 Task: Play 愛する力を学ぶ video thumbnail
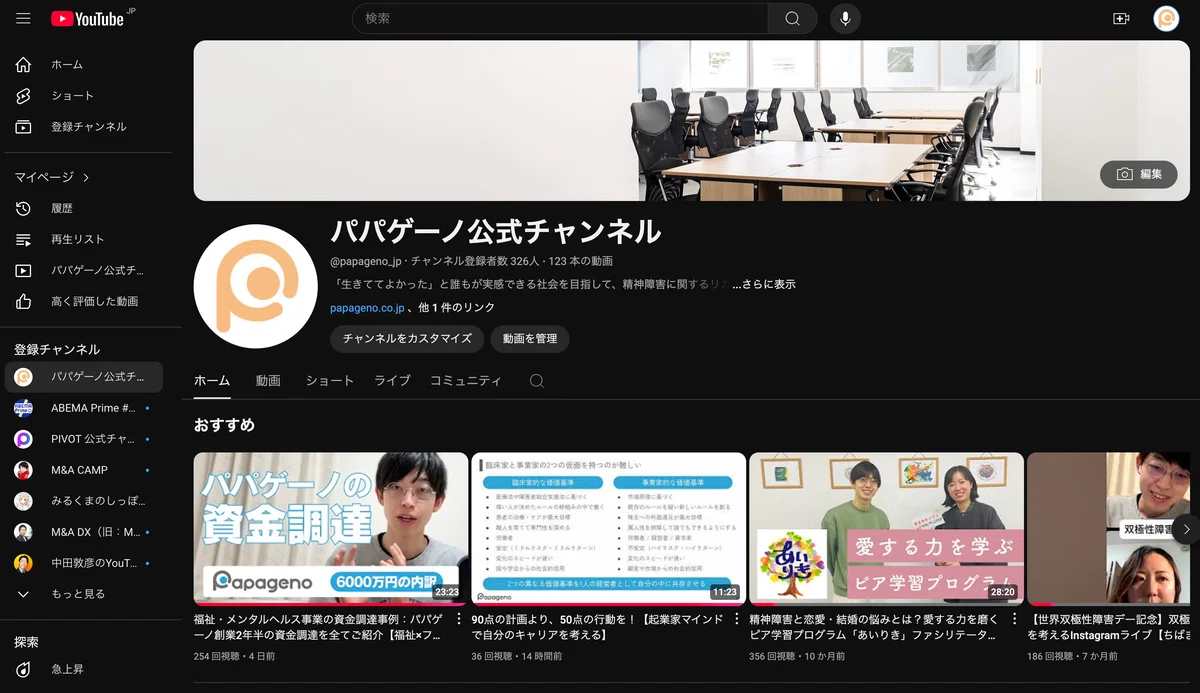(x=887, y=529)
